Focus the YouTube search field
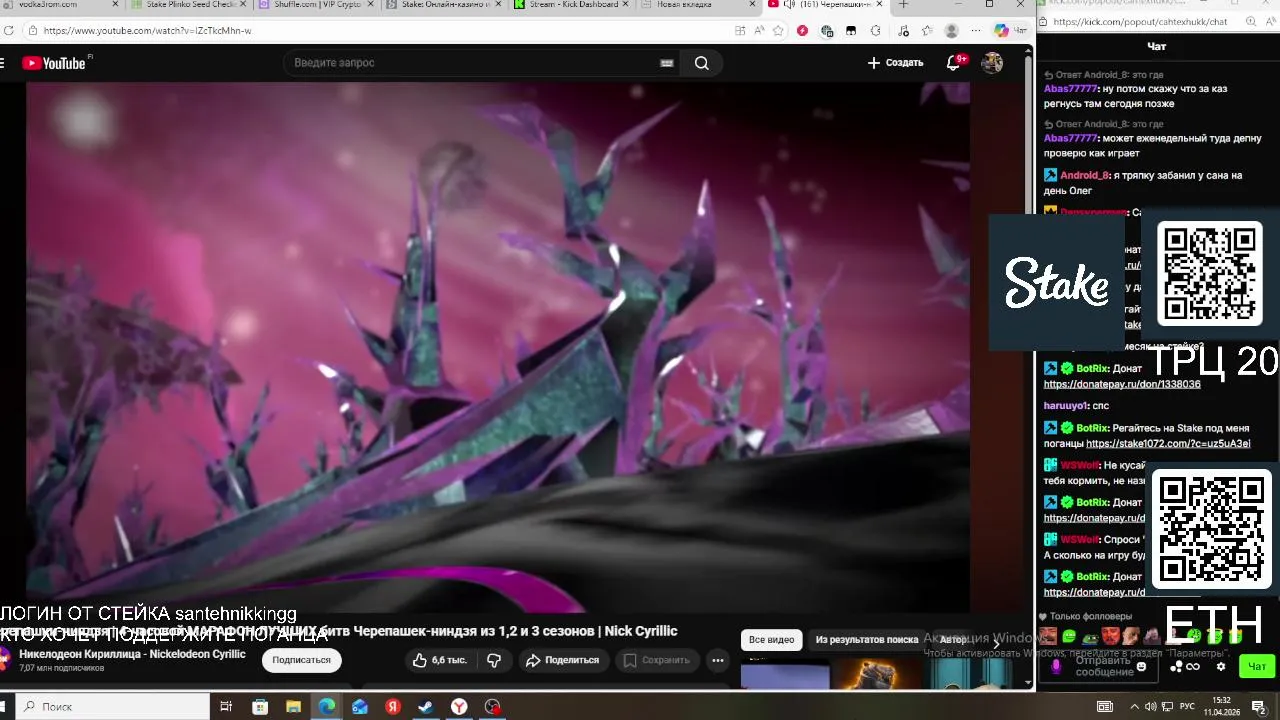The image size is (1280, 720). pos(470,63)
